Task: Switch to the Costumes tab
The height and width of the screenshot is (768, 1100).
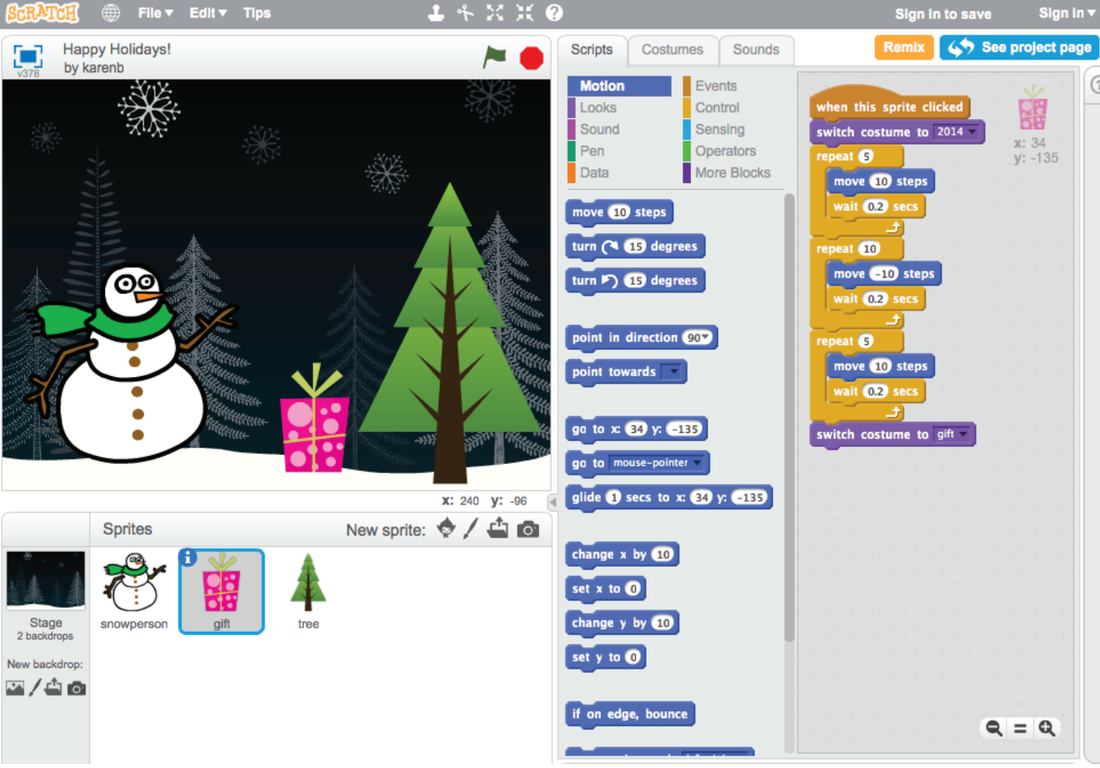Action: tap(672, 50)
